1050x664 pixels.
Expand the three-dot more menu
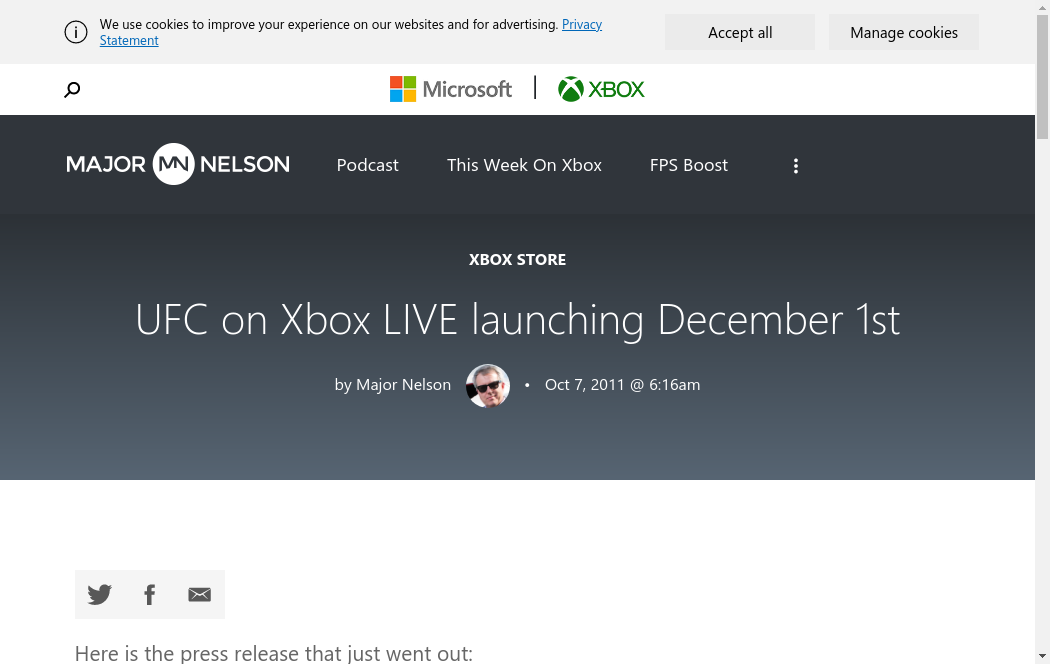coord(796,166)
